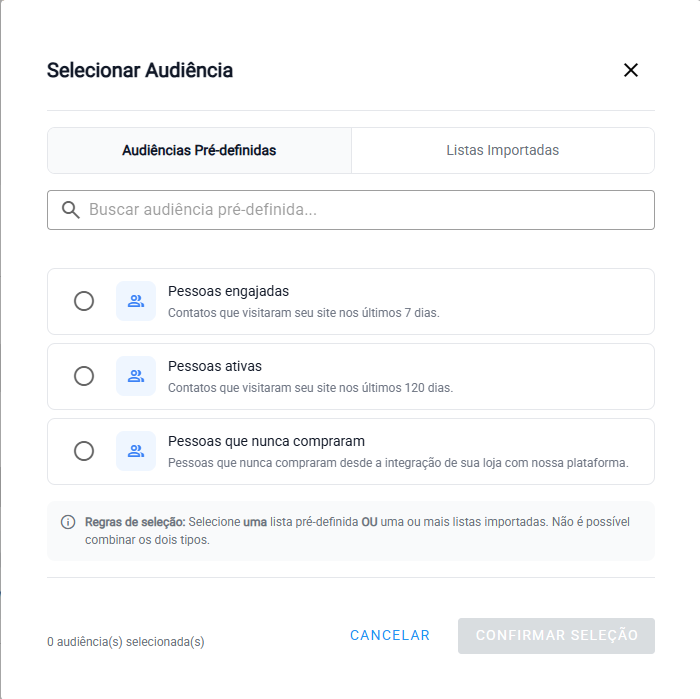Click the people icon beside Pessoas que nunca compraram
The height and width of the screenshot is (699, 700).
[x=136, y=451]
